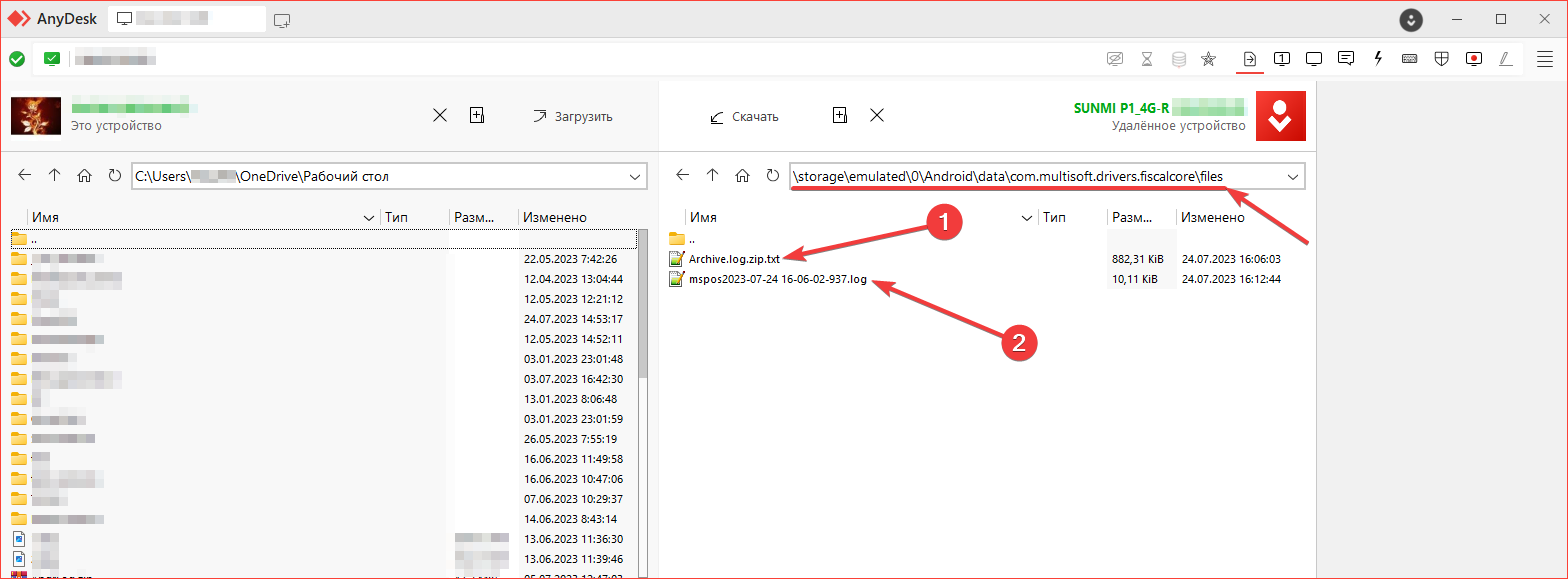Open the shield permissions icon
1568x579 pixels.
tap(1441, 59)
